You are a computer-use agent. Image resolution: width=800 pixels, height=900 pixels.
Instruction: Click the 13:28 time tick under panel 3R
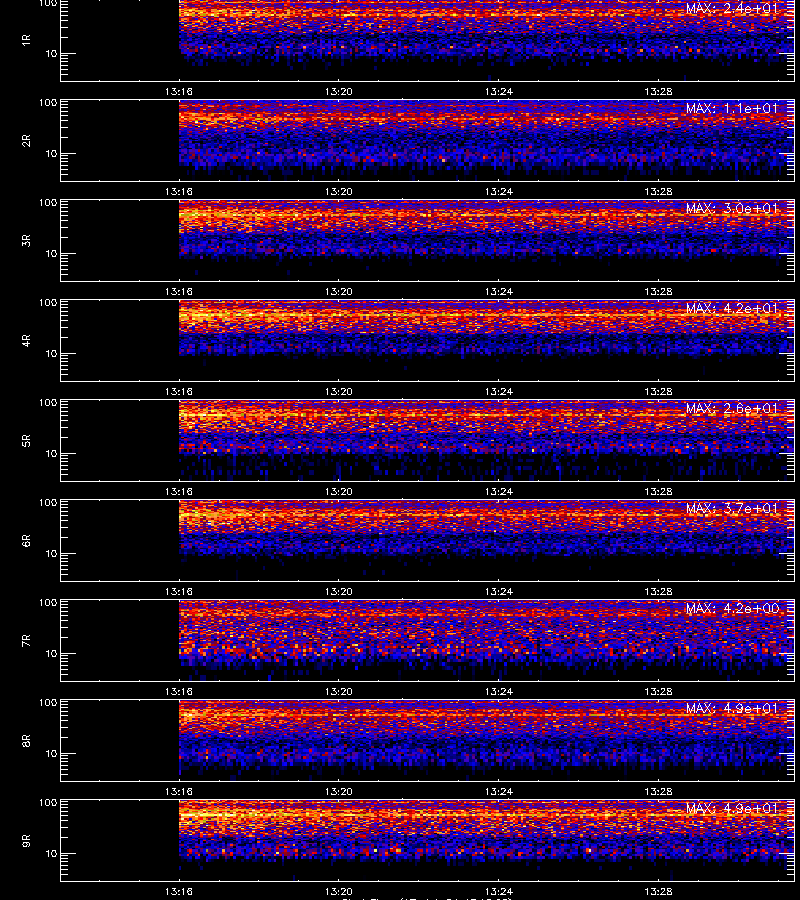(658, 292)
